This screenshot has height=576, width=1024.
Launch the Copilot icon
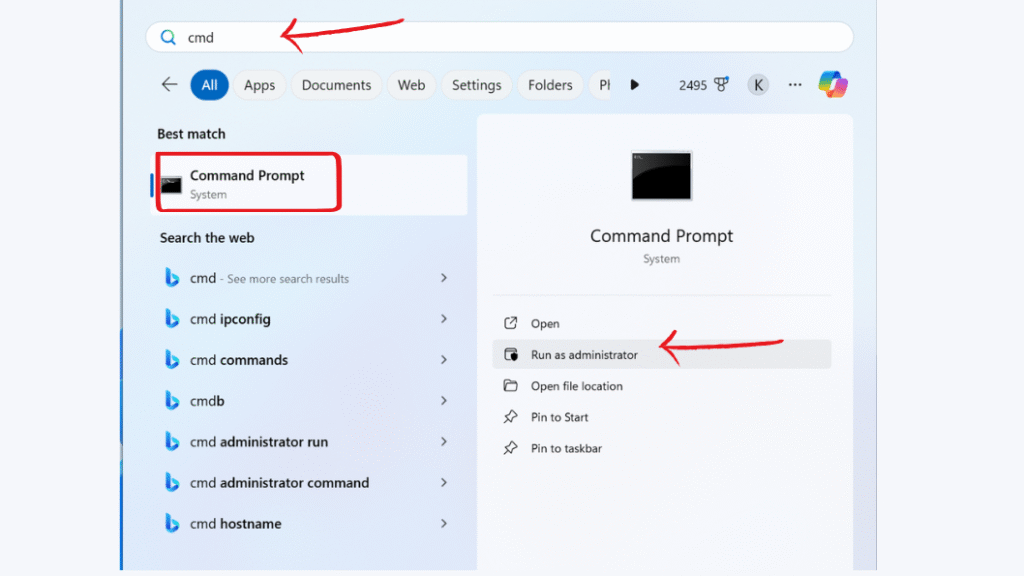point(833,84)
